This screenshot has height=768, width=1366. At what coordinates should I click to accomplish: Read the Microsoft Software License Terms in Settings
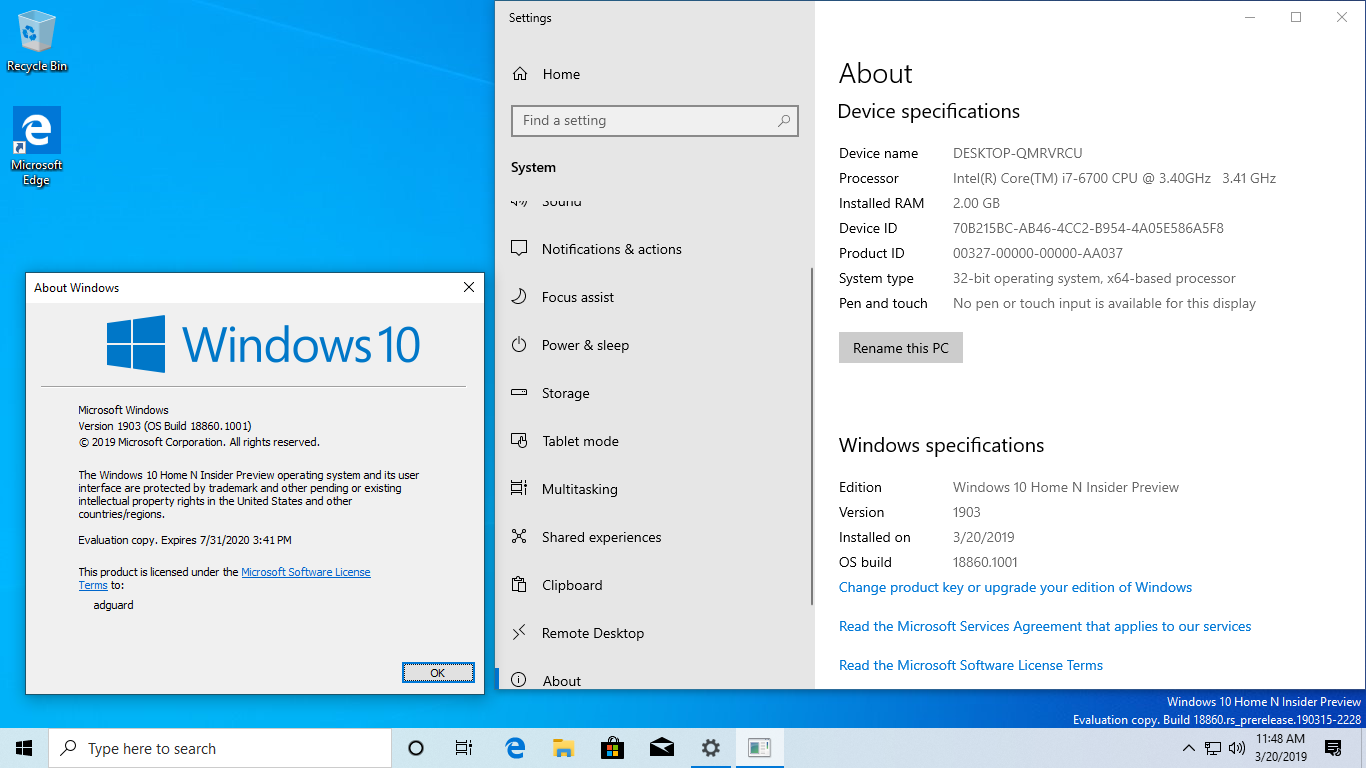971,665
